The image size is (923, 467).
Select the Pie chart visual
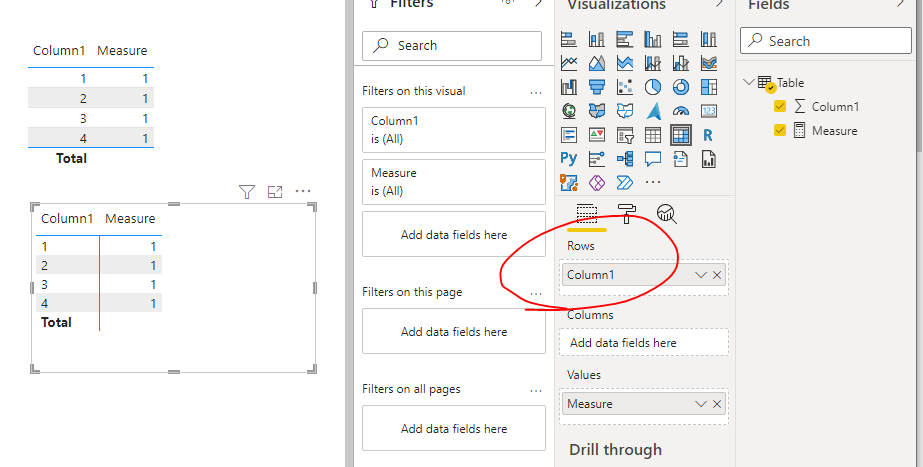click(x=653, y=87)
